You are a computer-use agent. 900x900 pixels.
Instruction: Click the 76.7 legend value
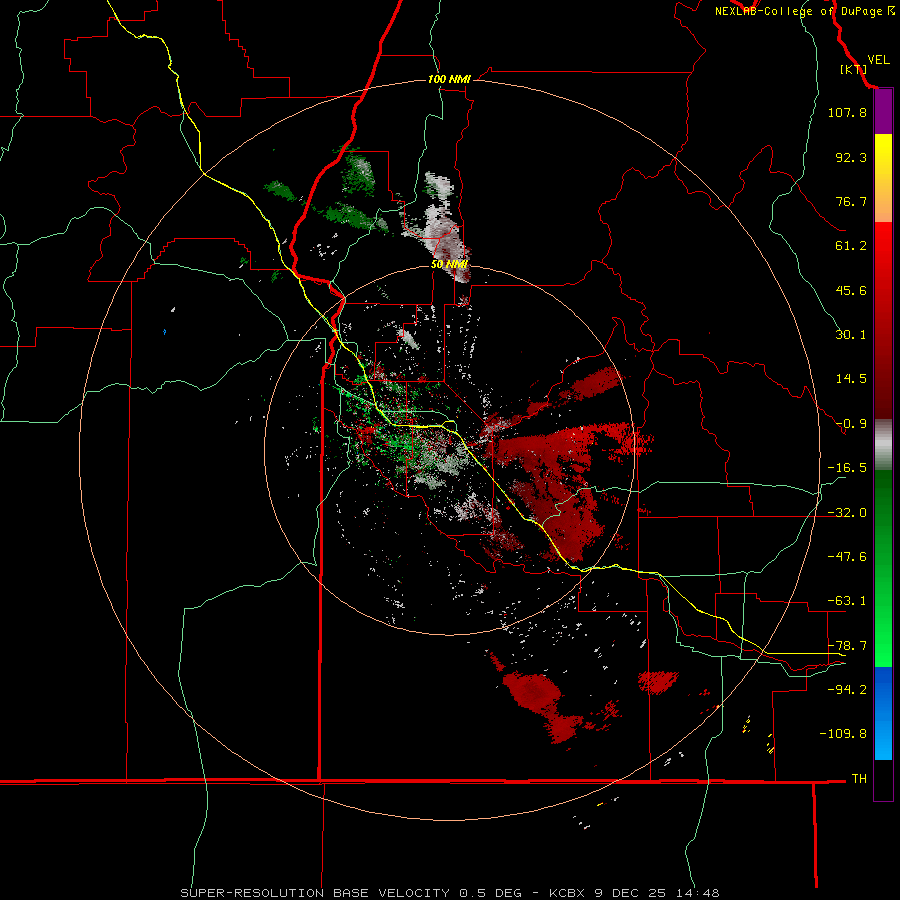851,201
